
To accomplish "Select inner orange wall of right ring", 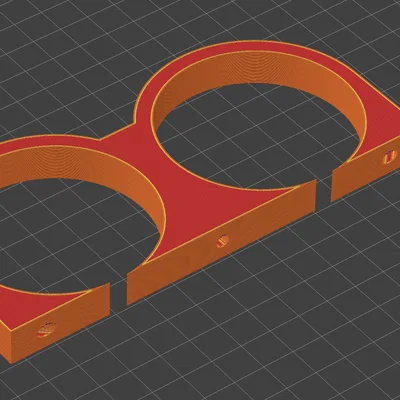I will tap(260, 68).
